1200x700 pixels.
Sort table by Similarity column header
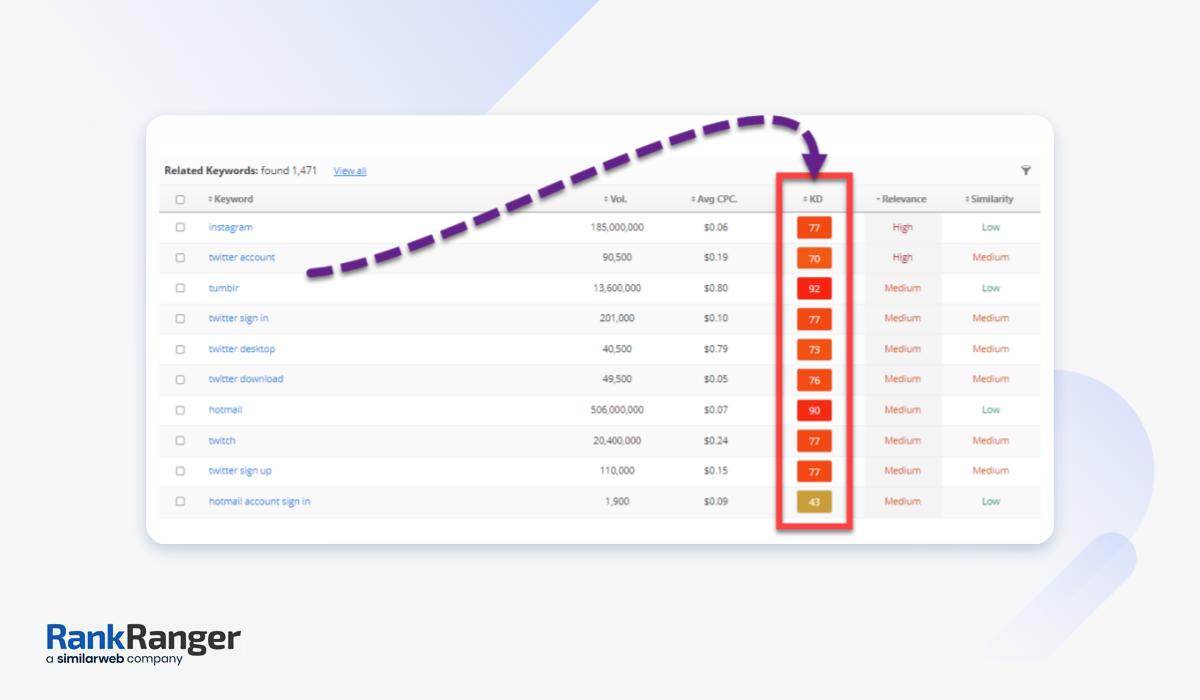pyautogui.click(x=990, y=199)
